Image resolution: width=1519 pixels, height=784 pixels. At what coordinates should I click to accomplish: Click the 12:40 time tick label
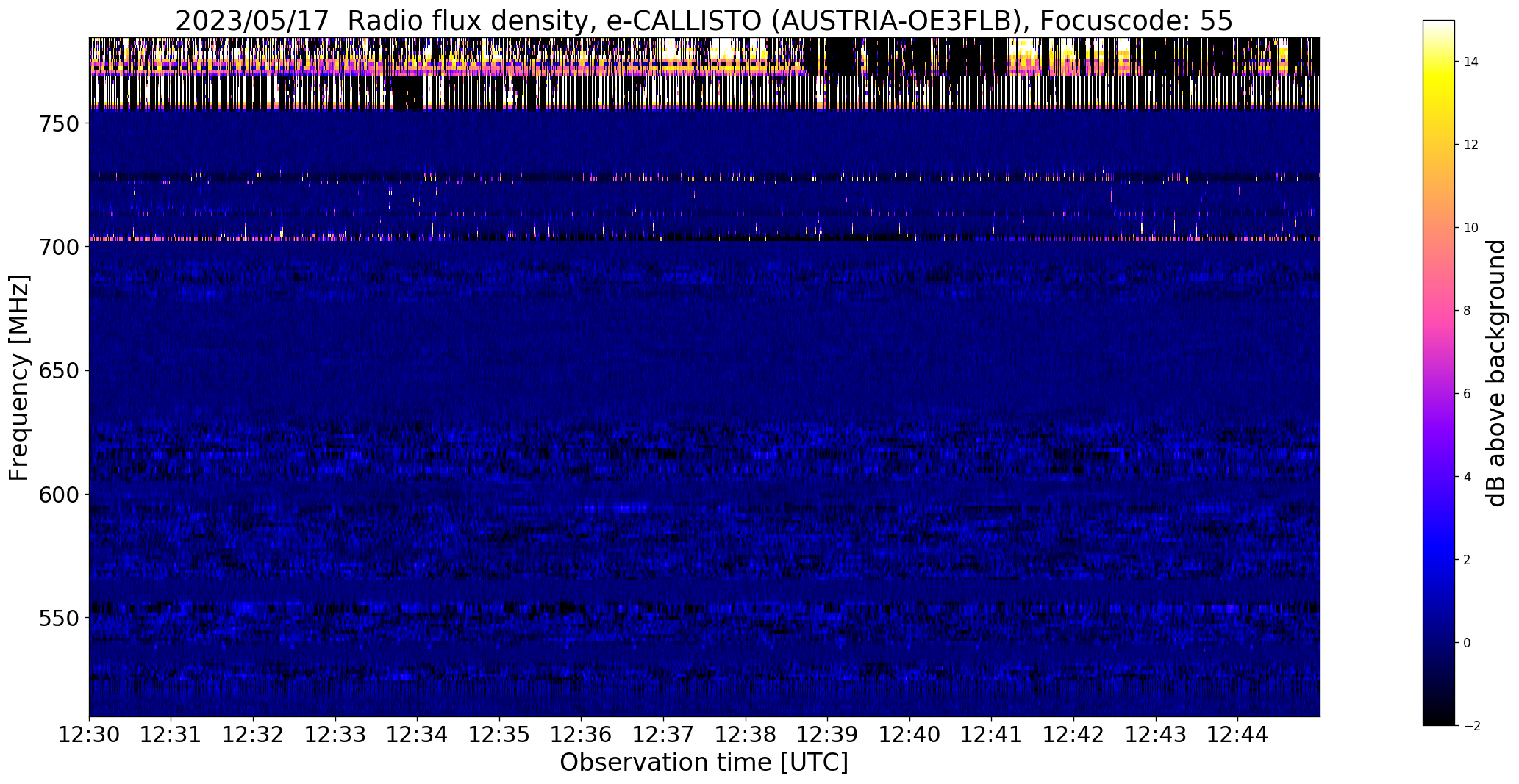(910, 735)
